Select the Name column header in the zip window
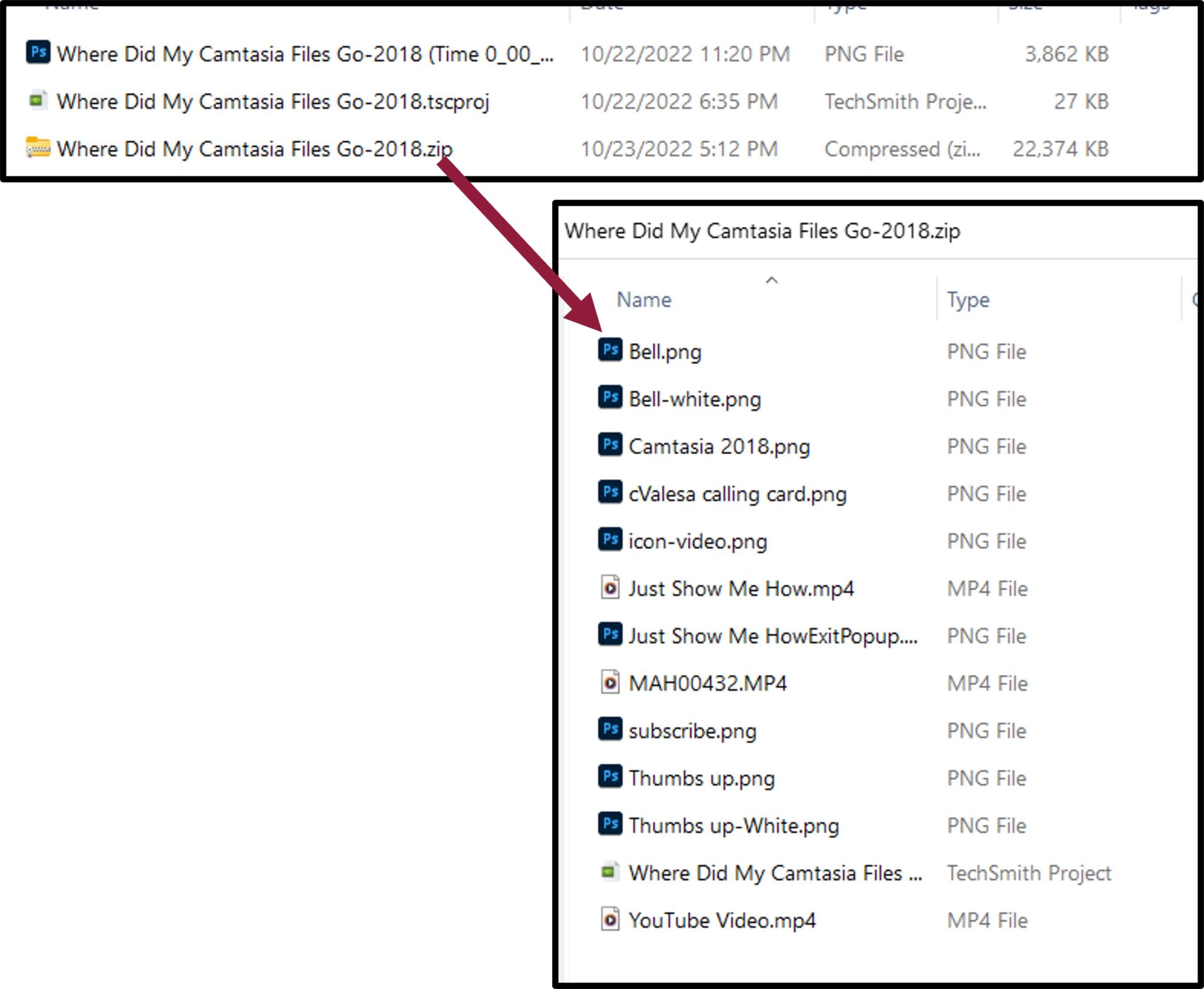Image resolution: width=1204 pixels, height=989 pixels. click(x=644, y=299)
